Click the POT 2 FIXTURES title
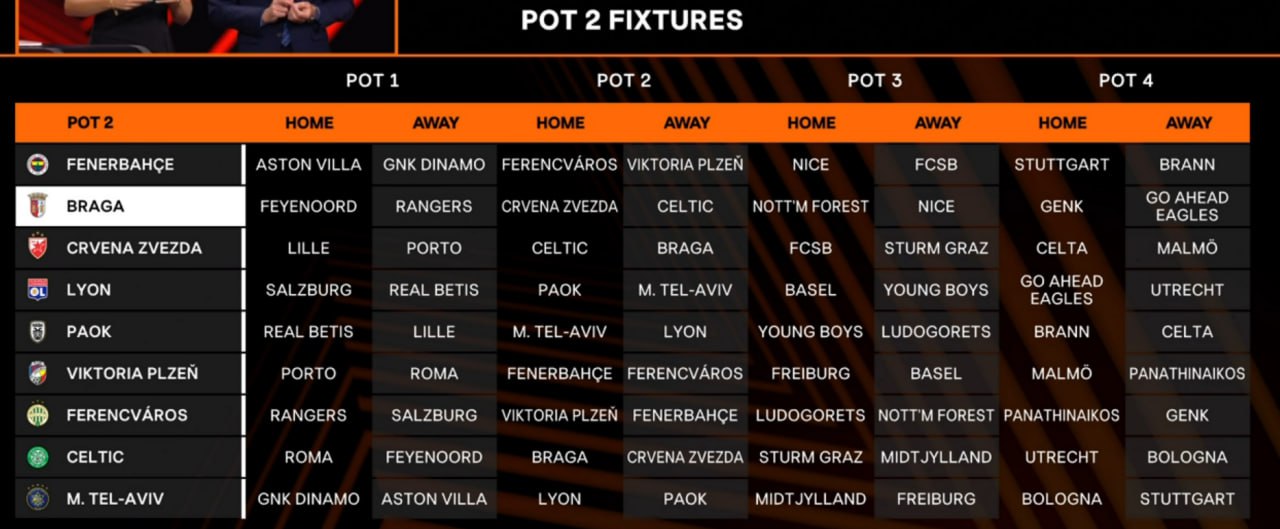This screenshot has height=529, width=1280. point(632,20)
